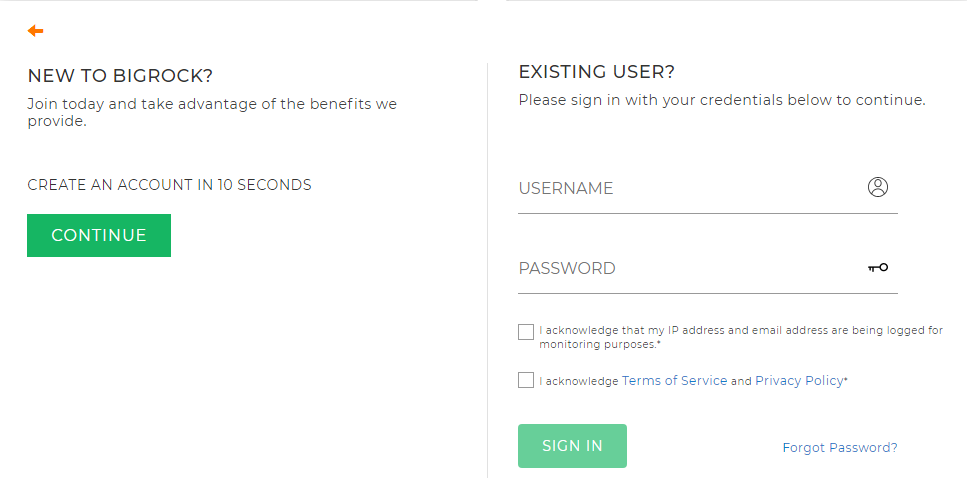Focus the USERNAME input field
Image resolution: width=967 pixels, height=478 pixels.
(x=708, y=189)
